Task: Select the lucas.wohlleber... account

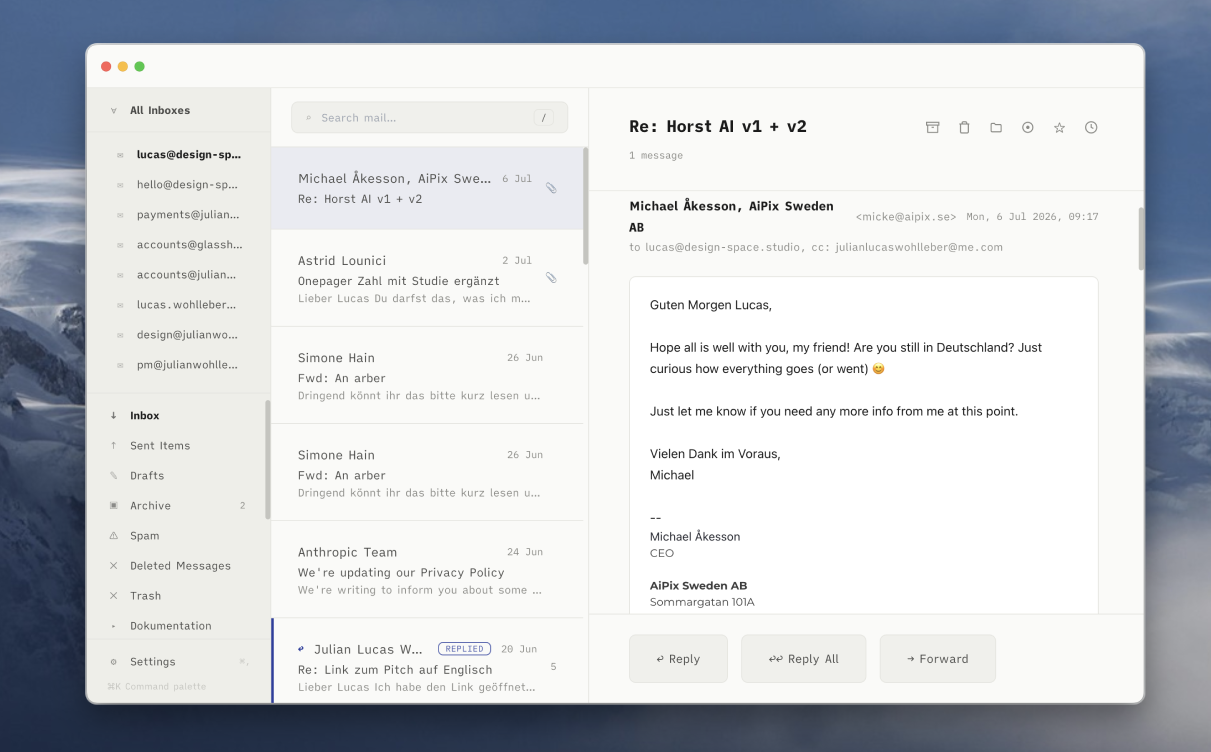Action: 178,305
